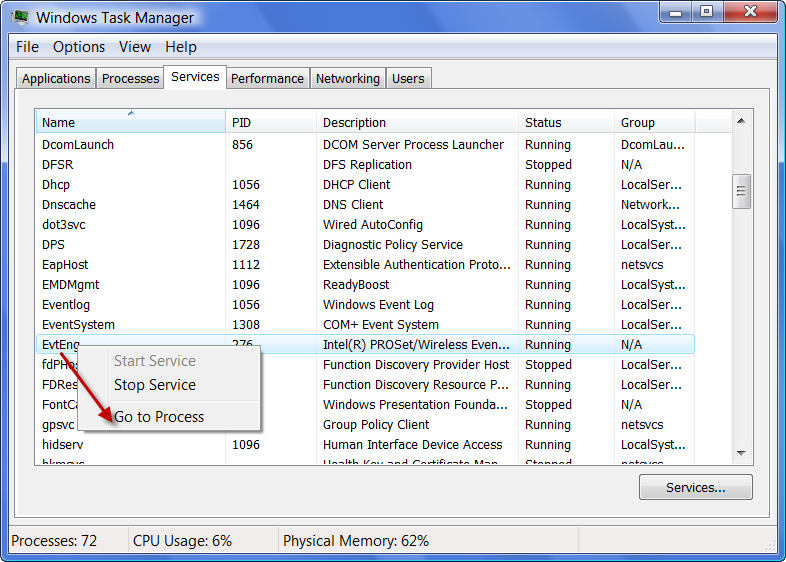The image size is (786, 562).
Task: Select the EventSystem service row
Action: (365, 325)
